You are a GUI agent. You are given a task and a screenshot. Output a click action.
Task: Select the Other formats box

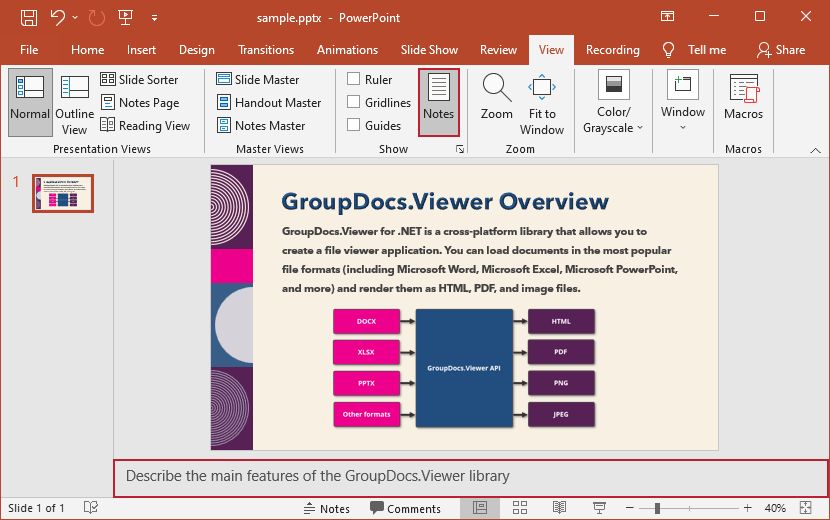366,415
